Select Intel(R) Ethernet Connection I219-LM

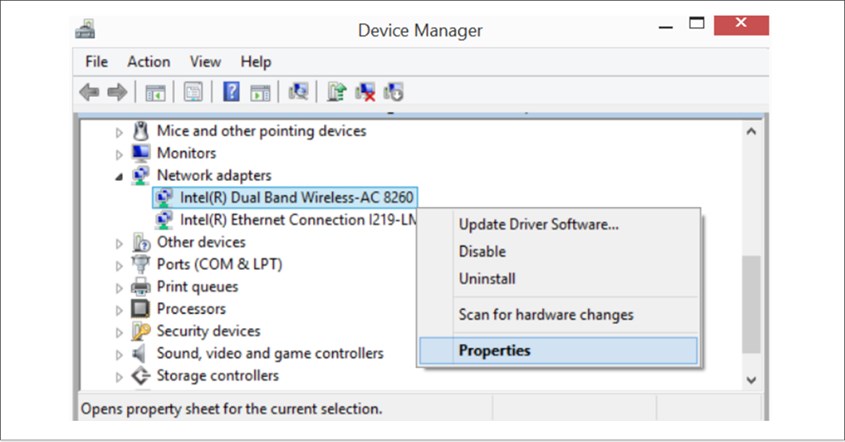click(298, 220)
